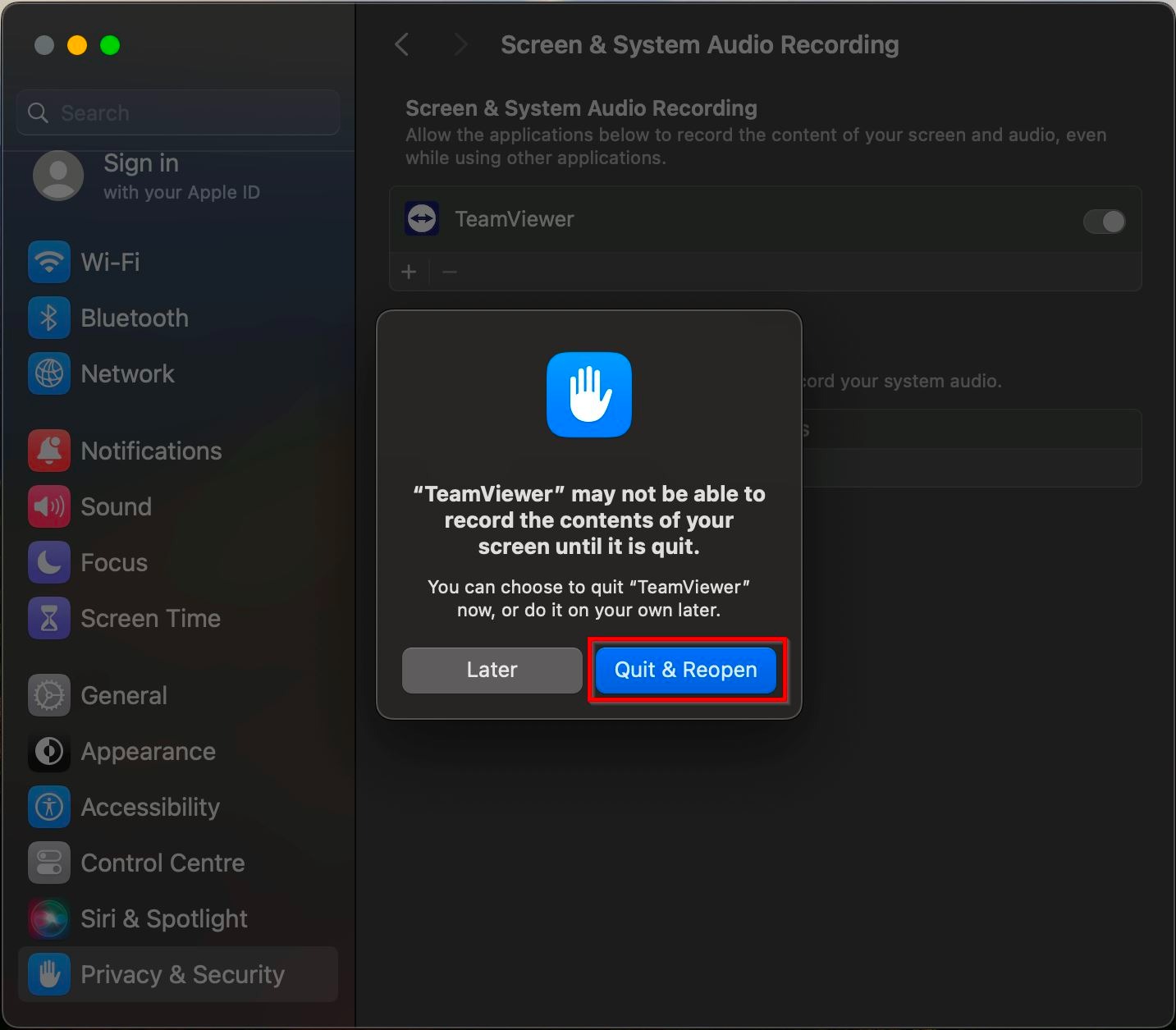
Task: Select the Network globe icon
Action: coord(49,373)
